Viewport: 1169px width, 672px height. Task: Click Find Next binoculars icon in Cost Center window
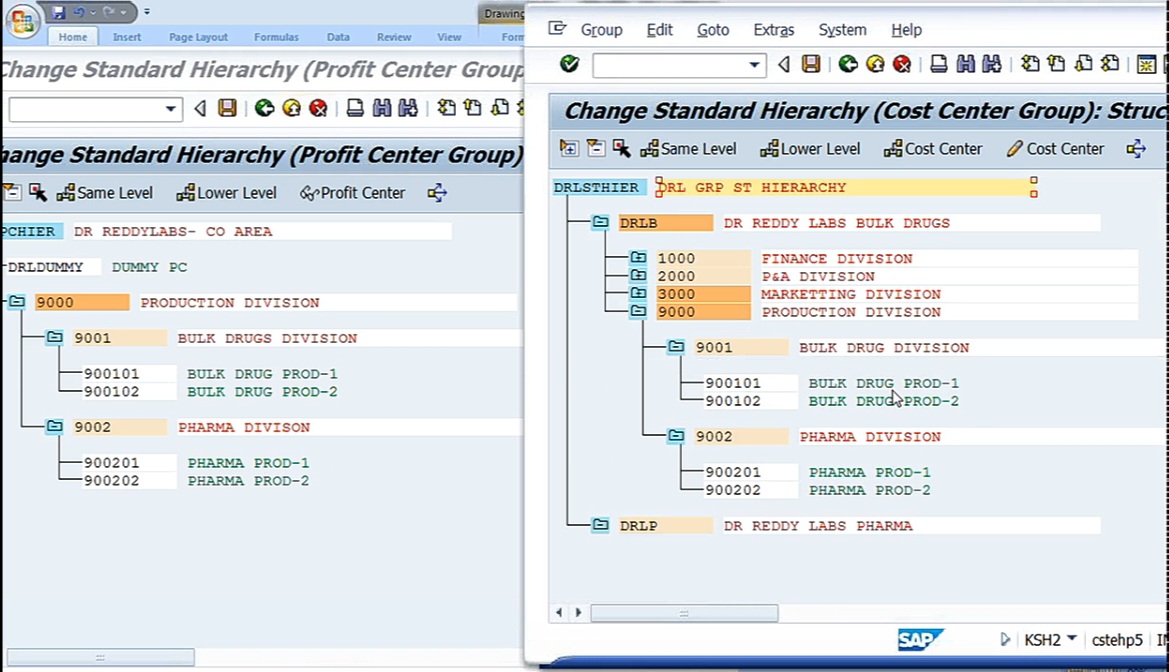pos(992,64)
